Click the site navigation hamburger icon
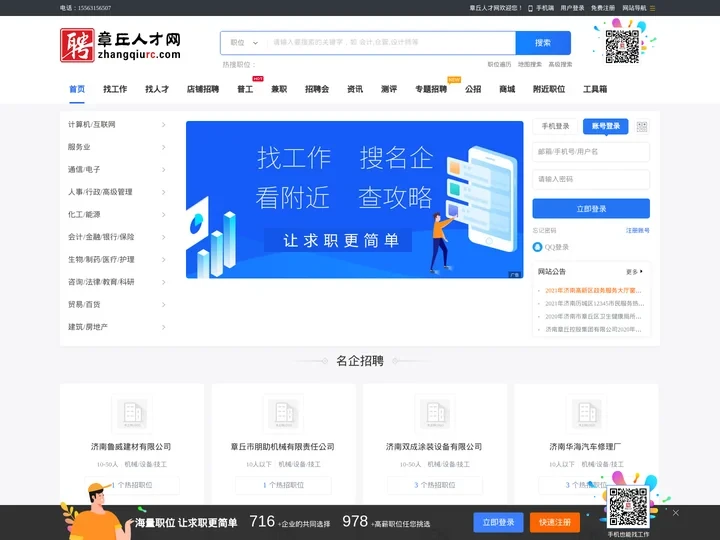 coord(652,8)
